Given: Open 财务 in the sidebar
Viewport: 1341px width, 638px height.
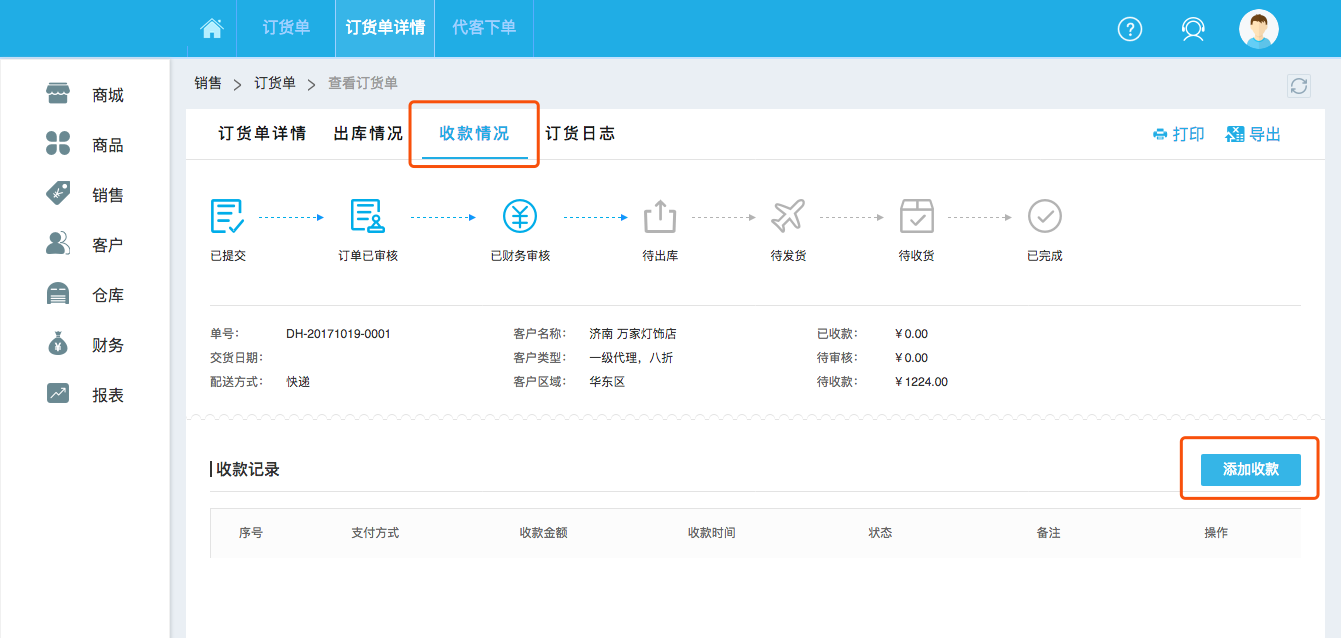Looking at the screenshot, I should point(86,345).
